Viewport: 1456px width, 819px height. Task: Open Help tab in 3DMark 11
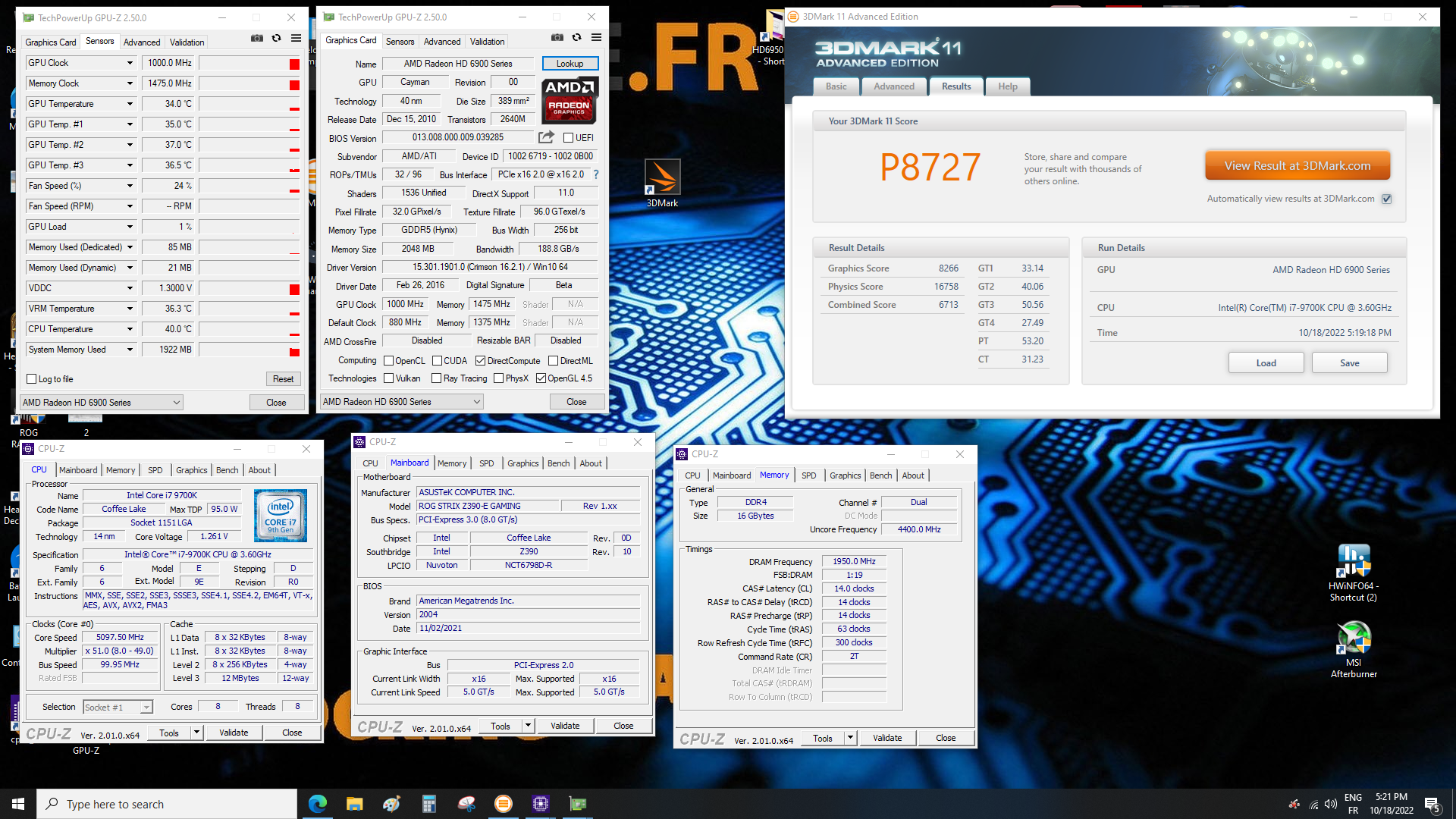point(1008,86)
